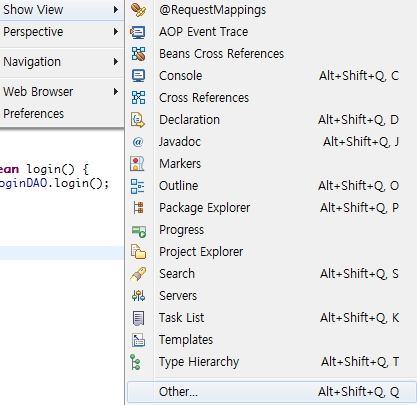Image resolution: width=417 pixels, height=405 pixels.
Task: Click the Alt+Shift+Q, S shortcut label
Action: [x=359, y=274]
